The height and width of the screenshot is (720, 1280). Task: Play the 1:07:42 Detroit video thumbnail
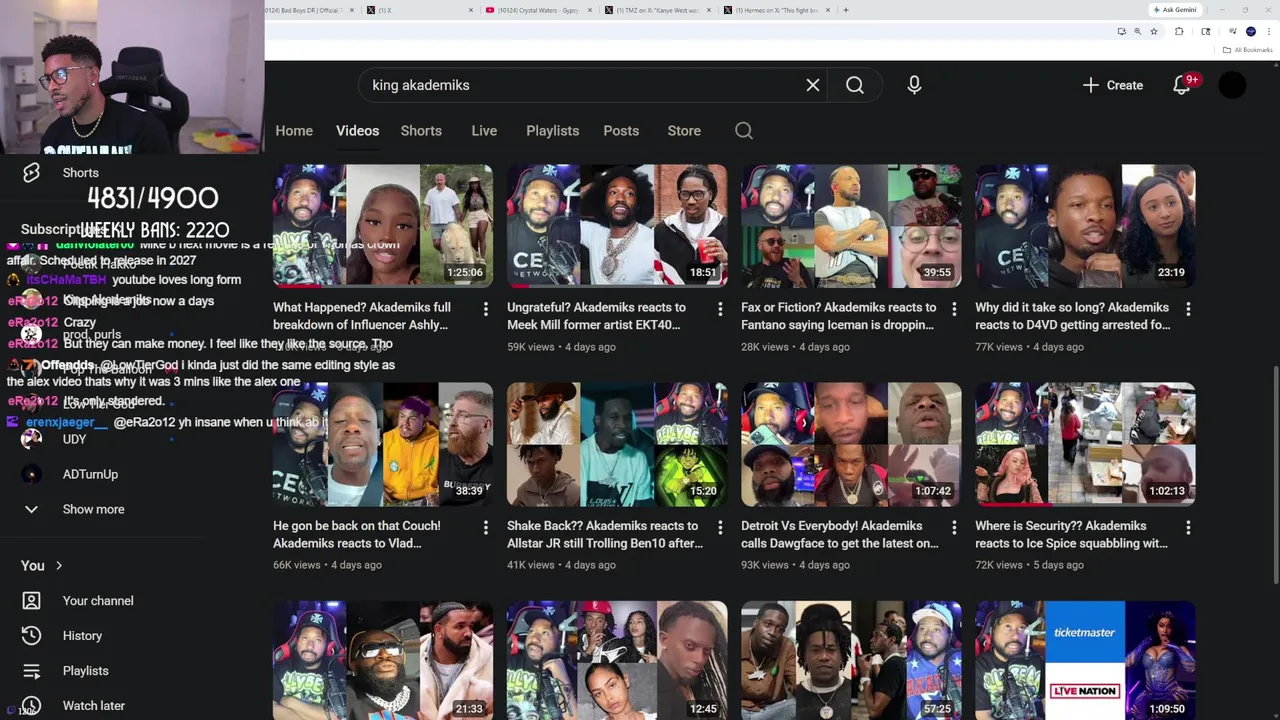click(x=851, y=444)
